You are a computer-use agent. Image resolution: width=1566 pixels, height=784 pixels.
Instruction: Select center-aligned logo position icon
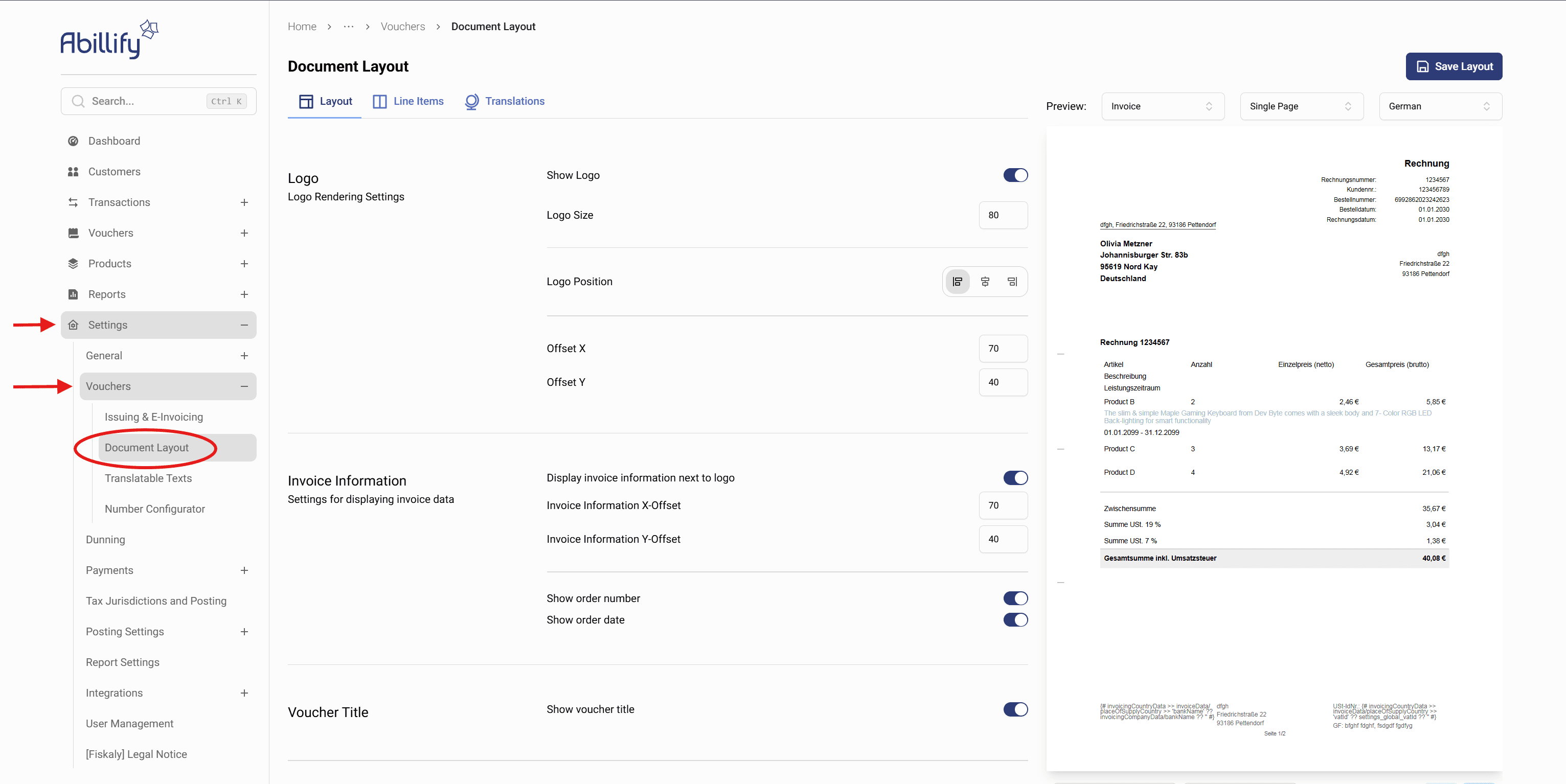pos(985,282)
